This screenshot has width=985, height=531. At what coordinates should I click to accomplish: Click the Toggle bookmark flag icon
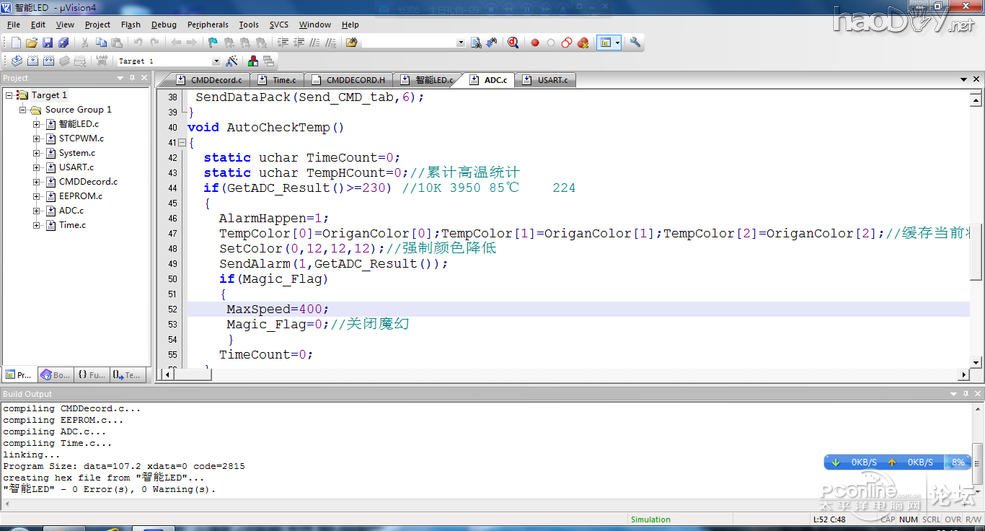[213, 43]
